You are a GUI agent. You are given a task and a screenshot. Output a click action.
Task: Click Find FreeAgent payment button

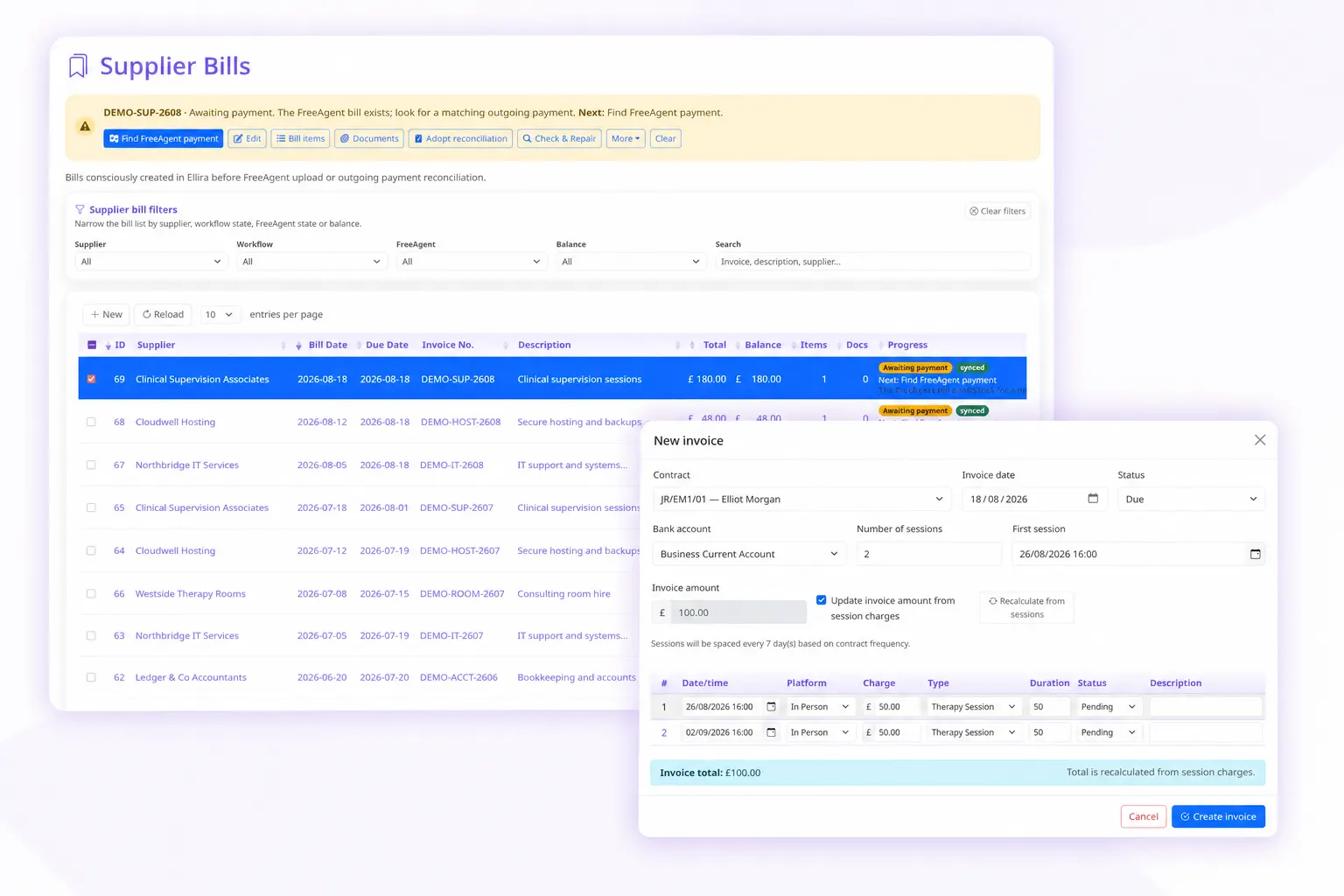point(164,138)
